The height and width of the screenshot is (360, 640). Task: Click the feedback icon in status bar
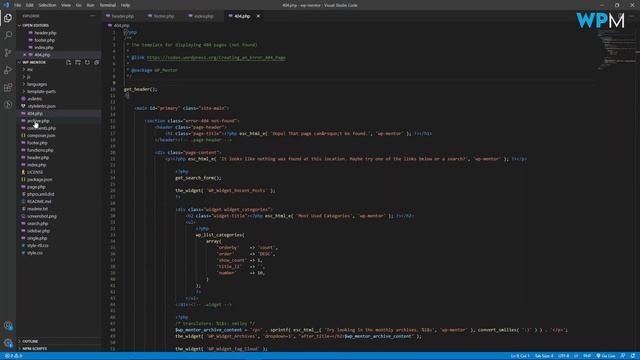pyautogui.click(x=623, y=356)
